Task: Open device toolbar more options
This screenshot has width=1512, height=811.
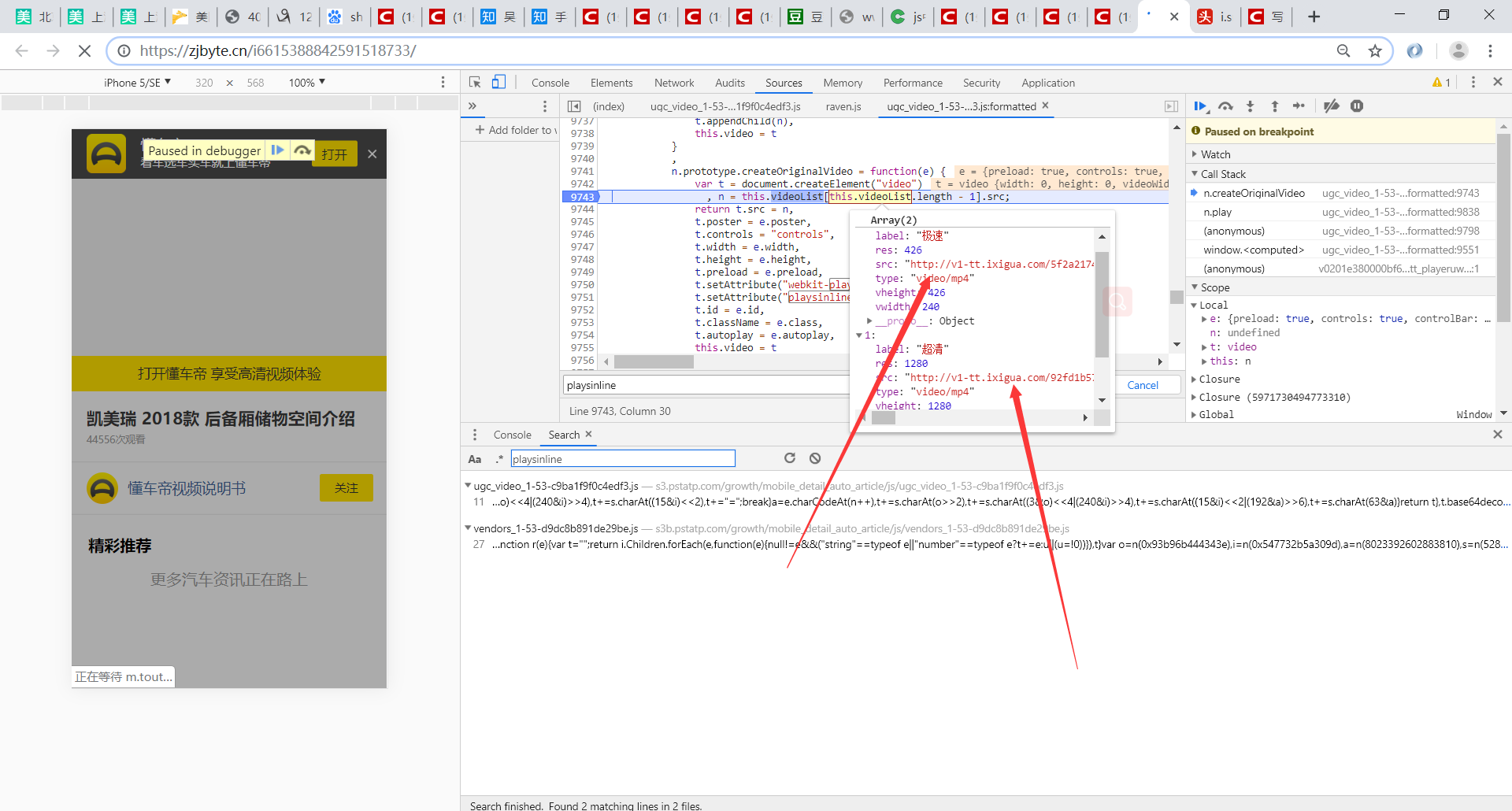Action: tap(443, 82)
